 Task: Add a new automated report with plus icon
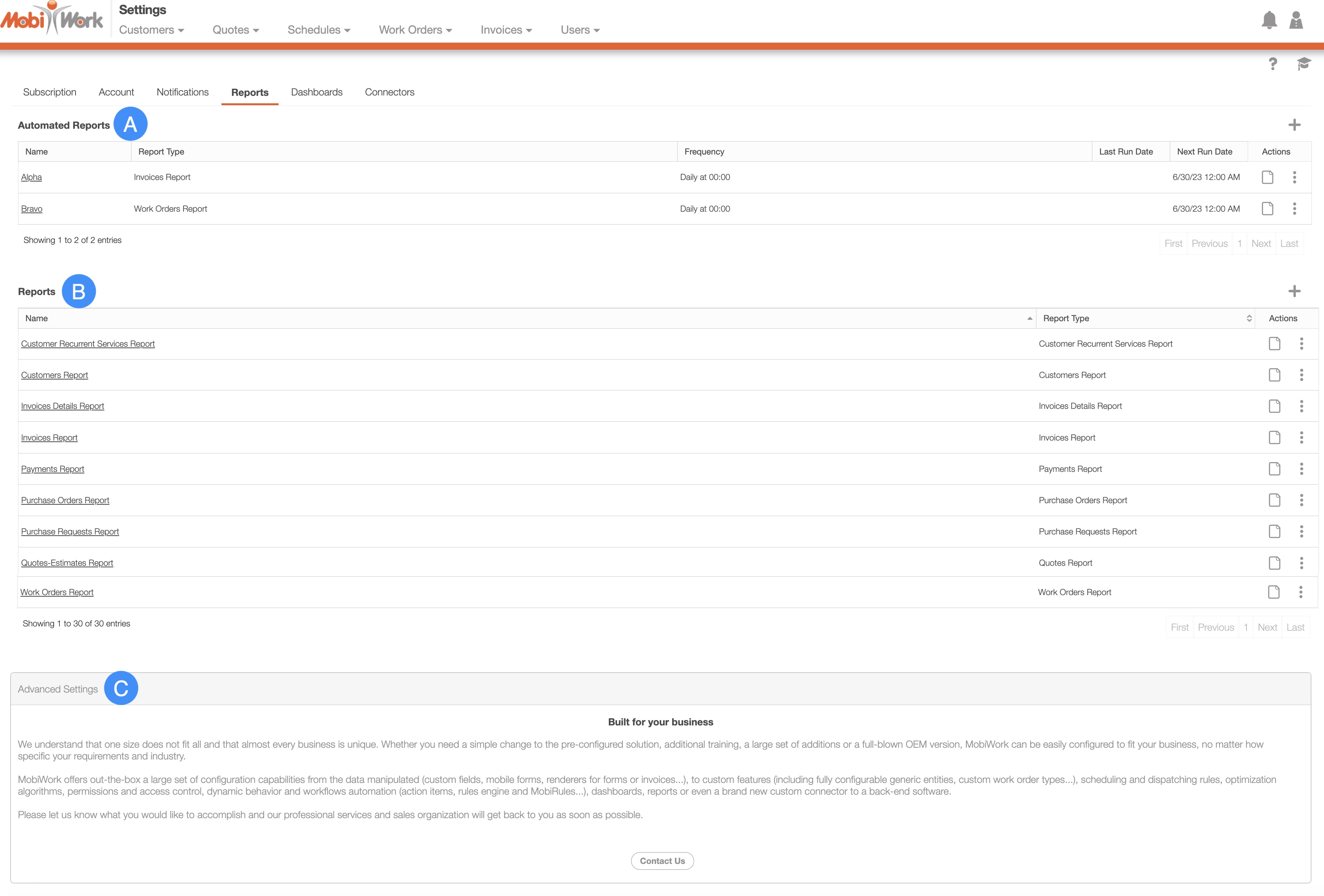click(x=1294, y=125)
